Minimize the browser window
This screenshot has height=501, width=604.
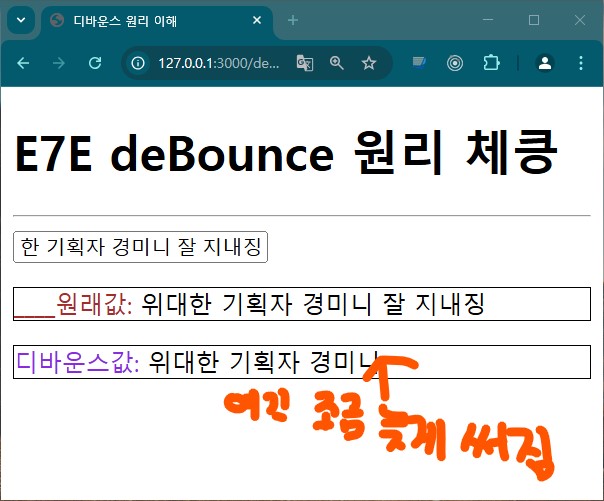click(488, 20)
